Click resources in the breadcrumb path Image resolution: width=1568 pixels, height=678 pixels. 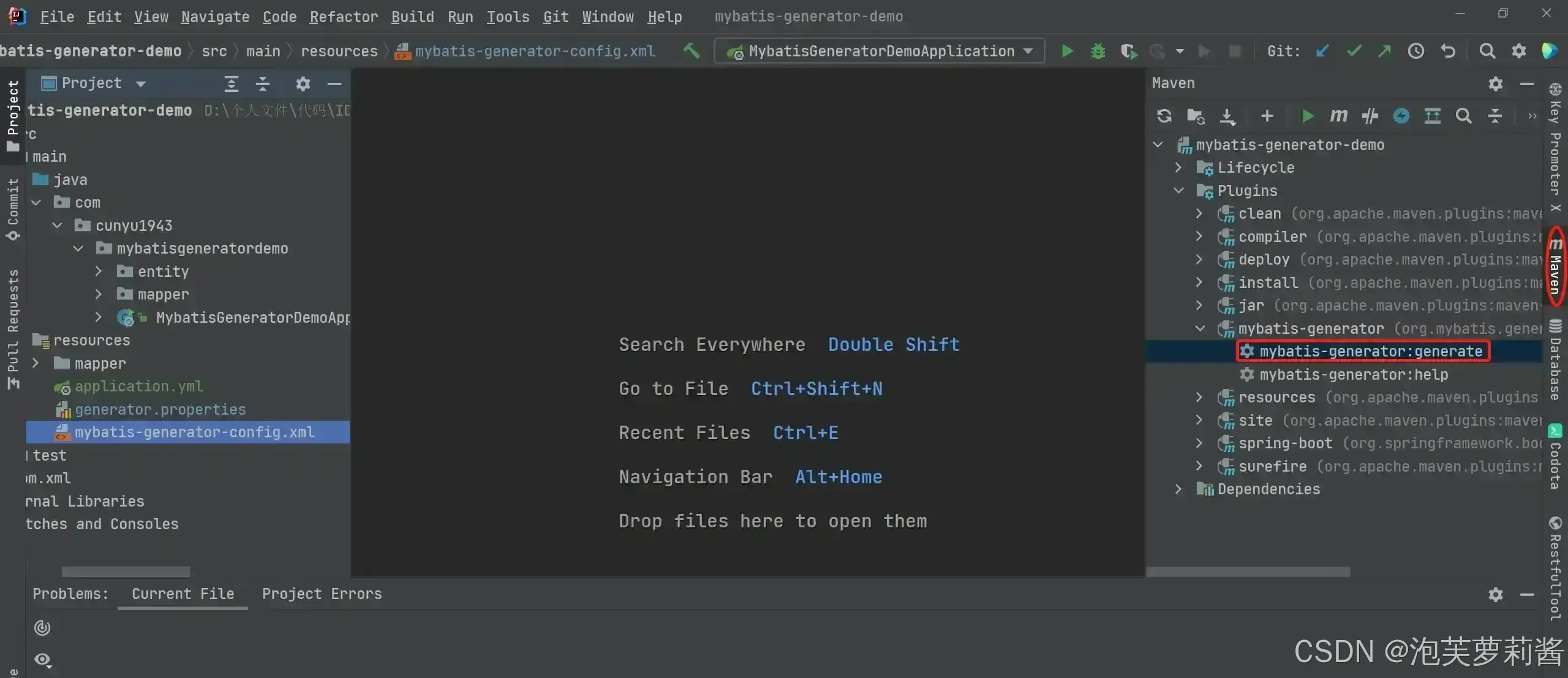(x=339, y=51)
